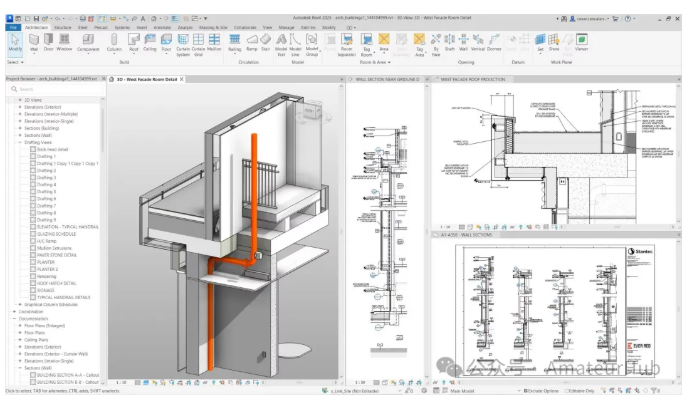The image size is (688, 402).
Task: Collapse the Drafting Views tree node
Action: 18,142
